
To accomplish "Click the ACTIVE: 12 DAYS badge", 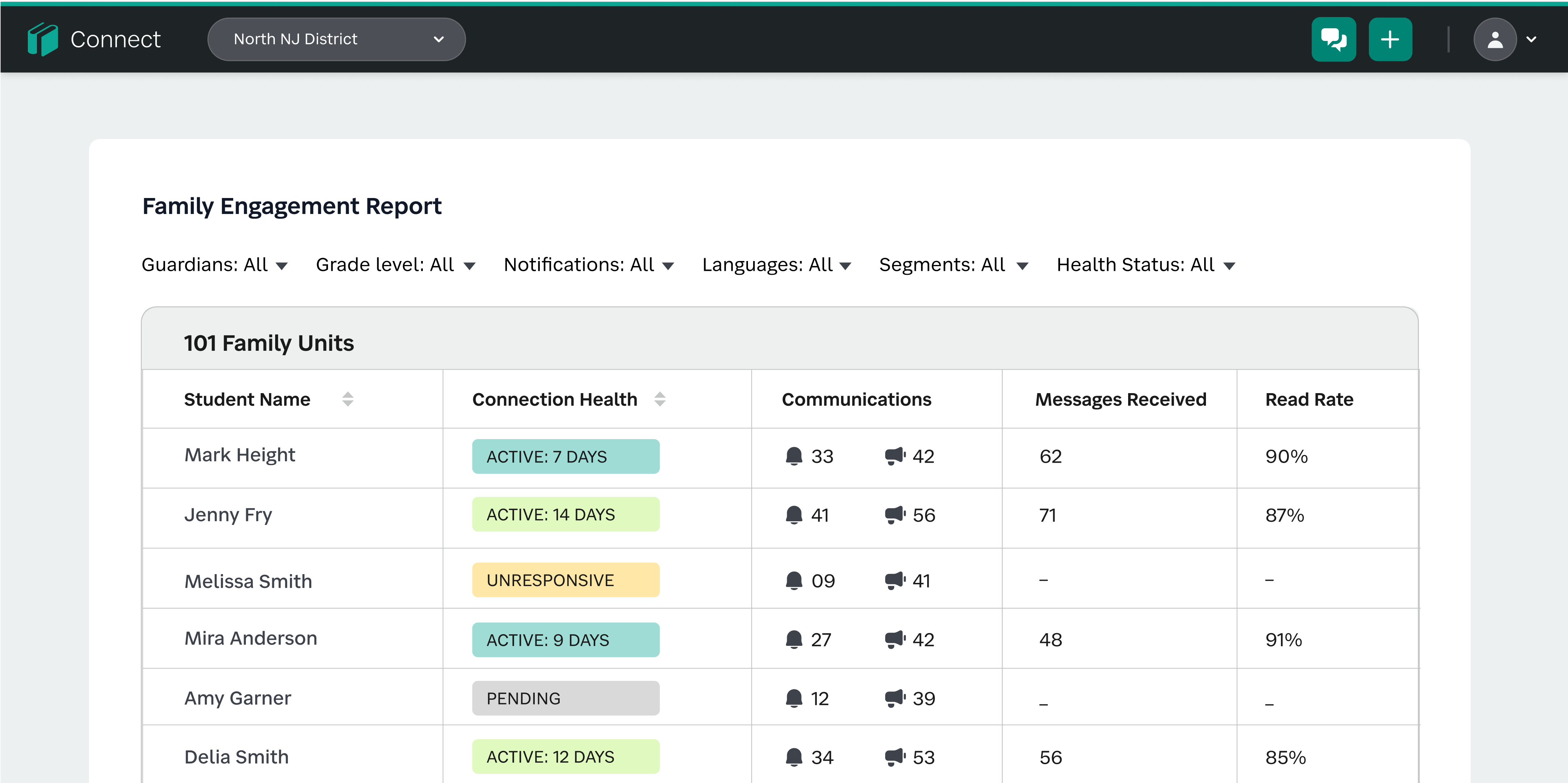I will (x=566, y=757).
